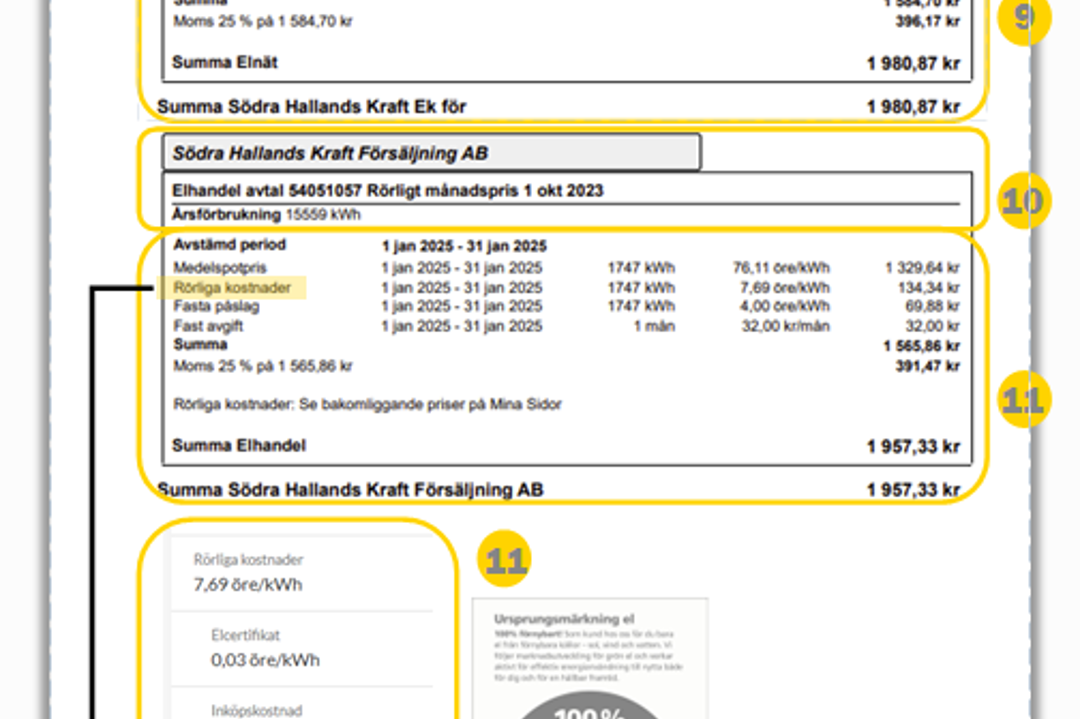Click the Avstämd period heading
The width and height of the screenshot is (1080, 719).
[x=229, y=244]
